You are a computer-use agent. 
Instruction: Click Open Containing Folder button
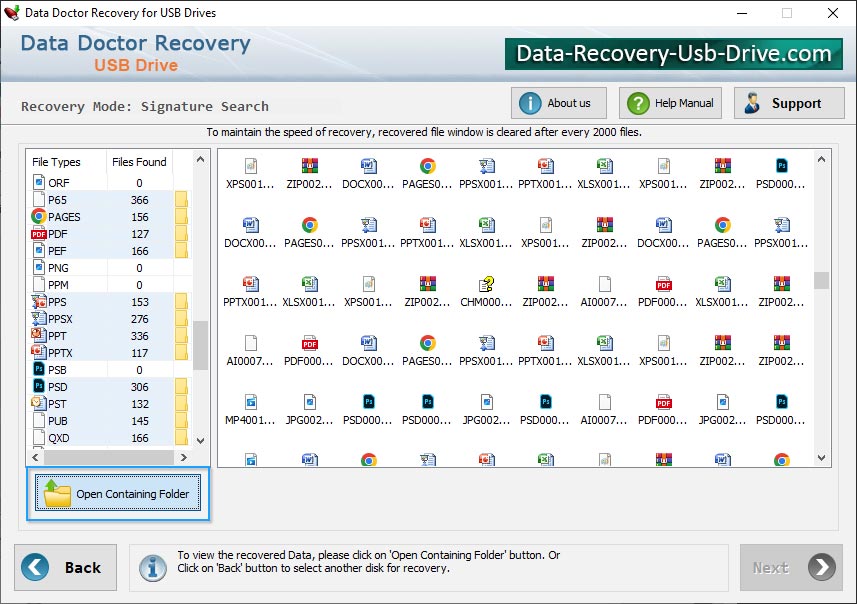[118, 493]
